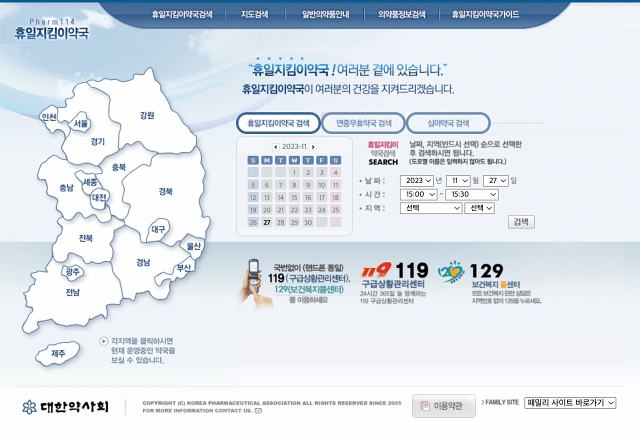Go to next month in calendar

click(x=313, y=147)
